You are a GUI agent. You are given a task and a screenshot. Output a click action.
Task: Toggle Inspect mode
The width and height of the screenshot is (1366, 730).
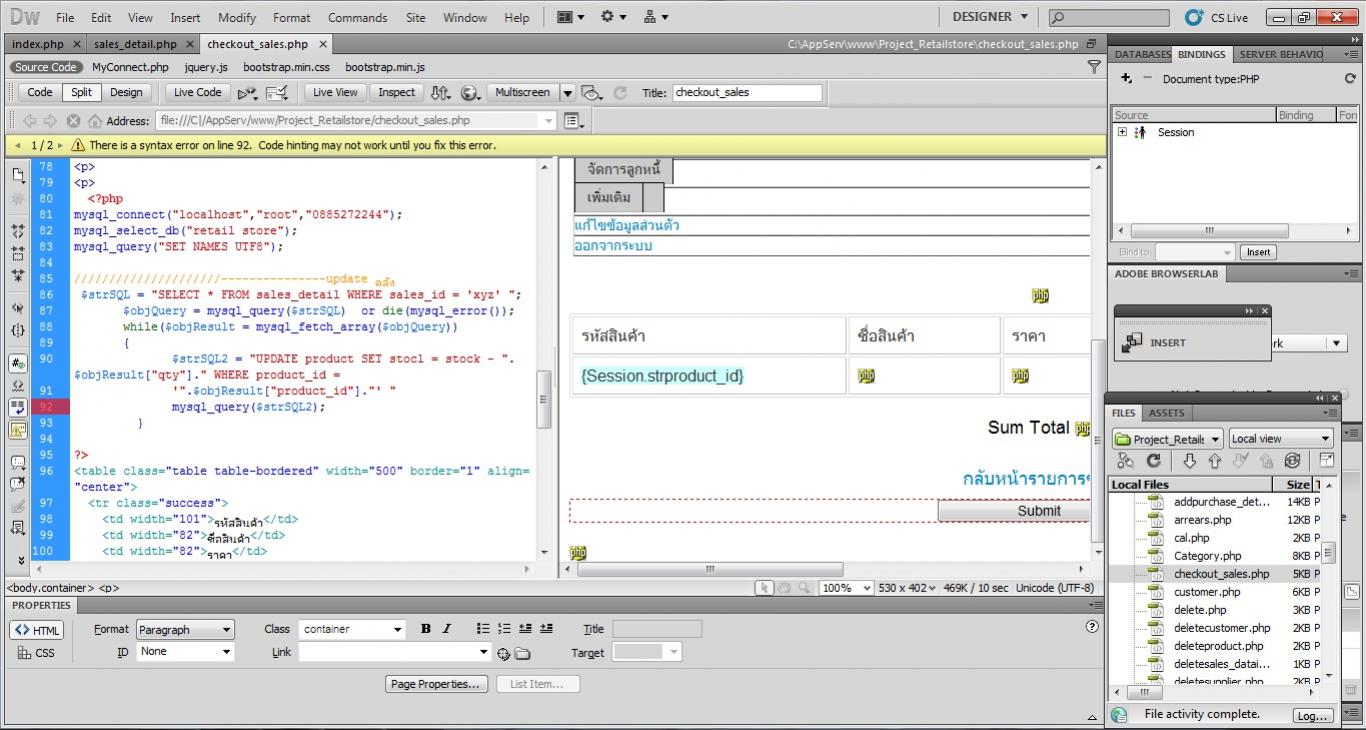coord(396,92)
